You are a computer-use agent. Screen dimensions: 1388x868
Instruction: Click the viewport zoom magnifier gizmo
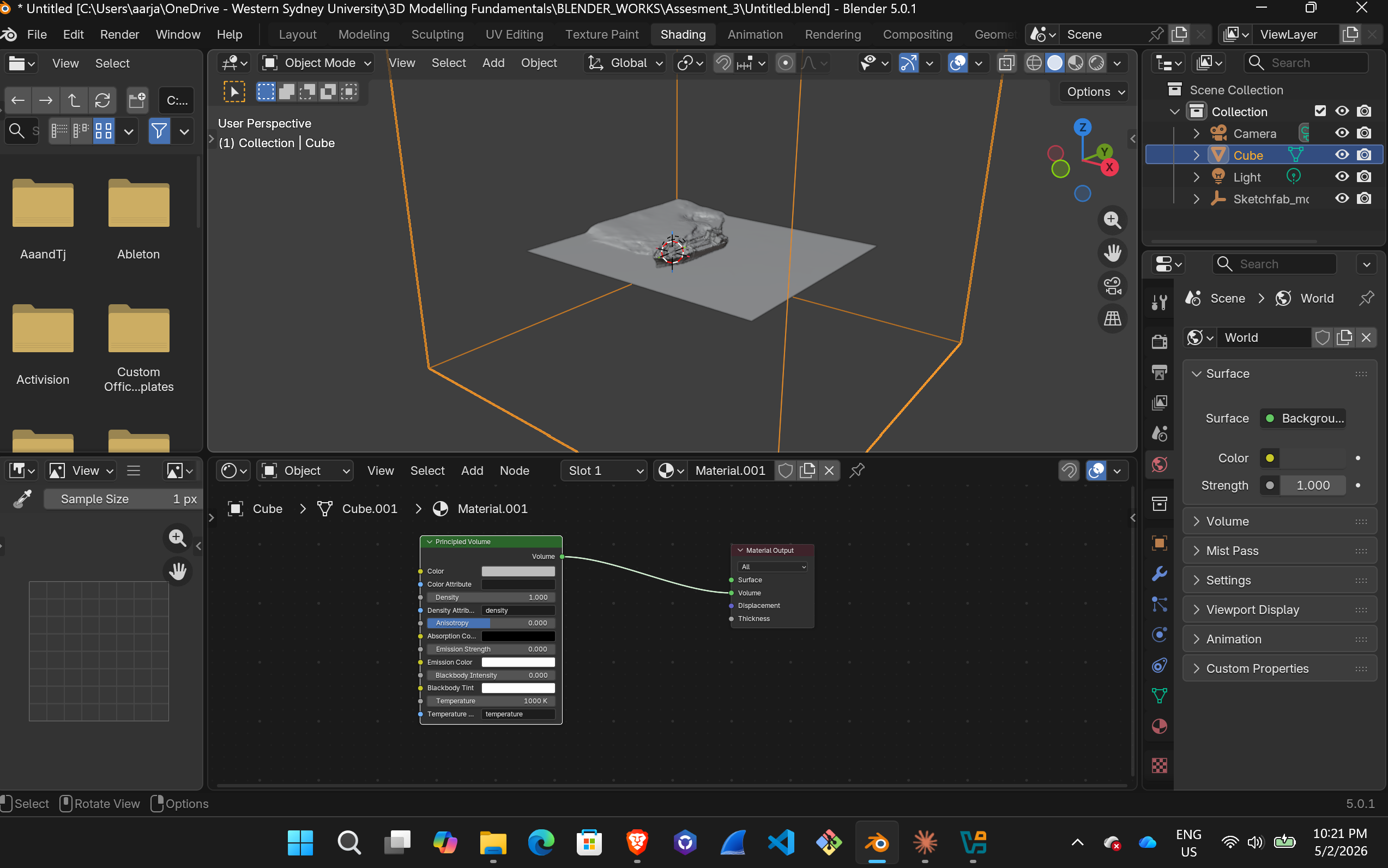pos(1112,220)
